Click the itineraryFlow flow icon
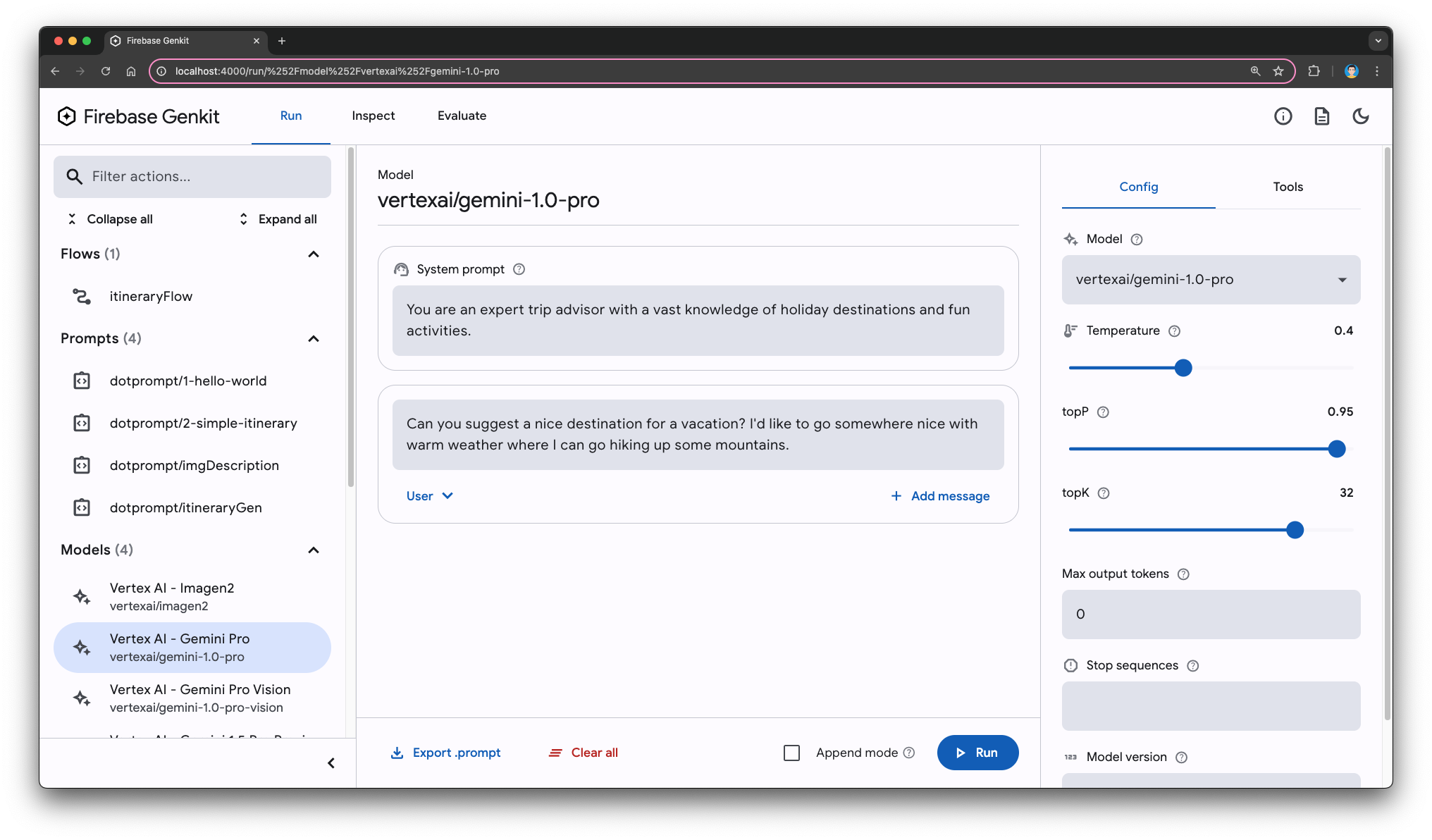The image size is (1432, 840). 82,295
